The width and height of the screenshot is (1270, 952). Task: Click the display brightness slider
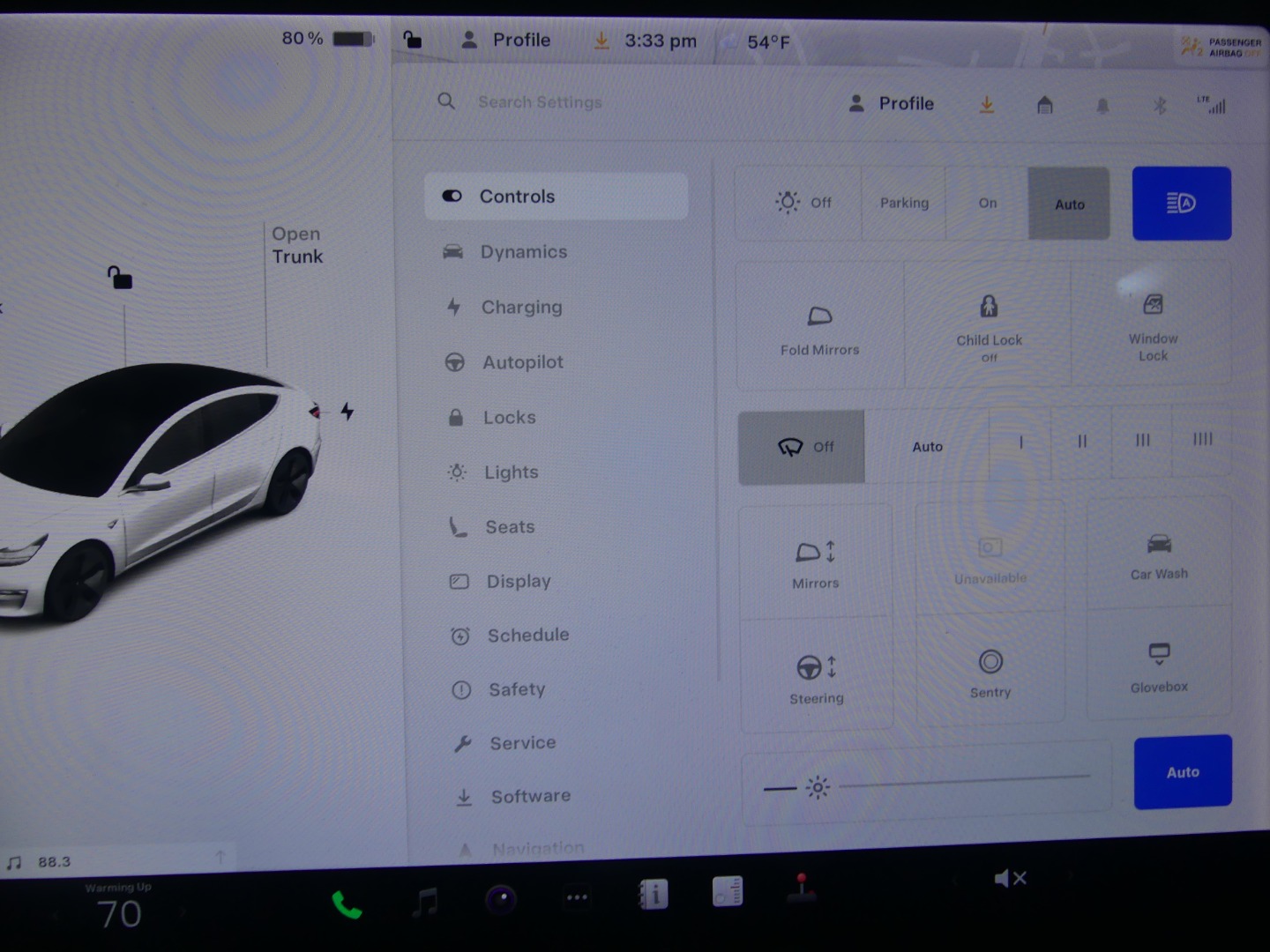[x=963, y=781]
